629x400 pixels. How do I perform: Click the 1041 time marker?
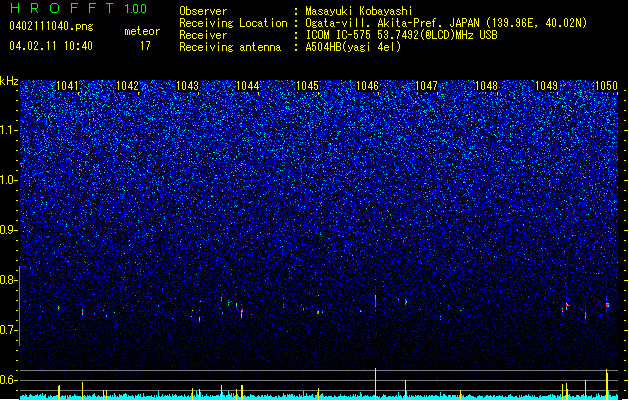[x=67, y=86]
